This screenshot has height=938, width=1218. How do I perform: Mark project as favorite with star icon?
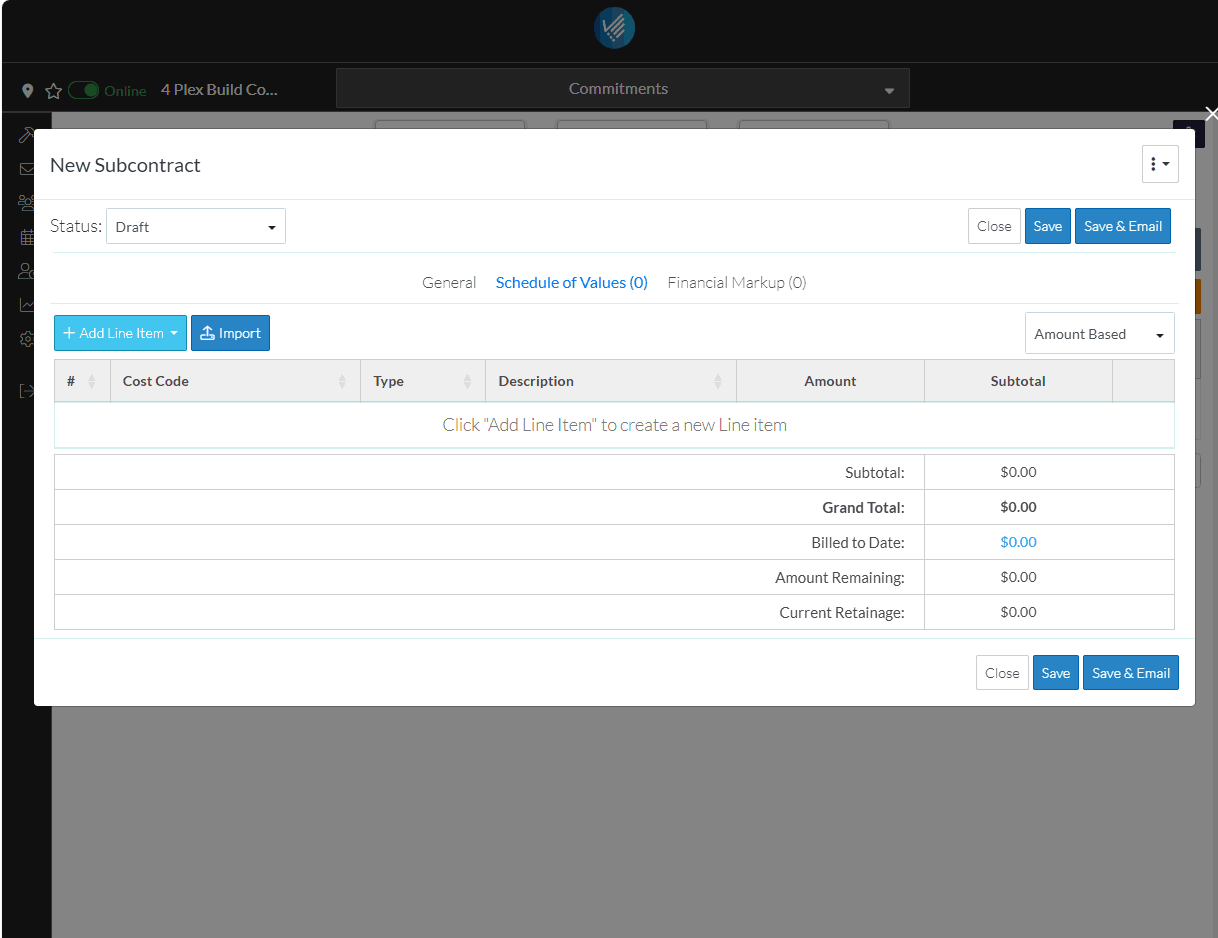53,90
